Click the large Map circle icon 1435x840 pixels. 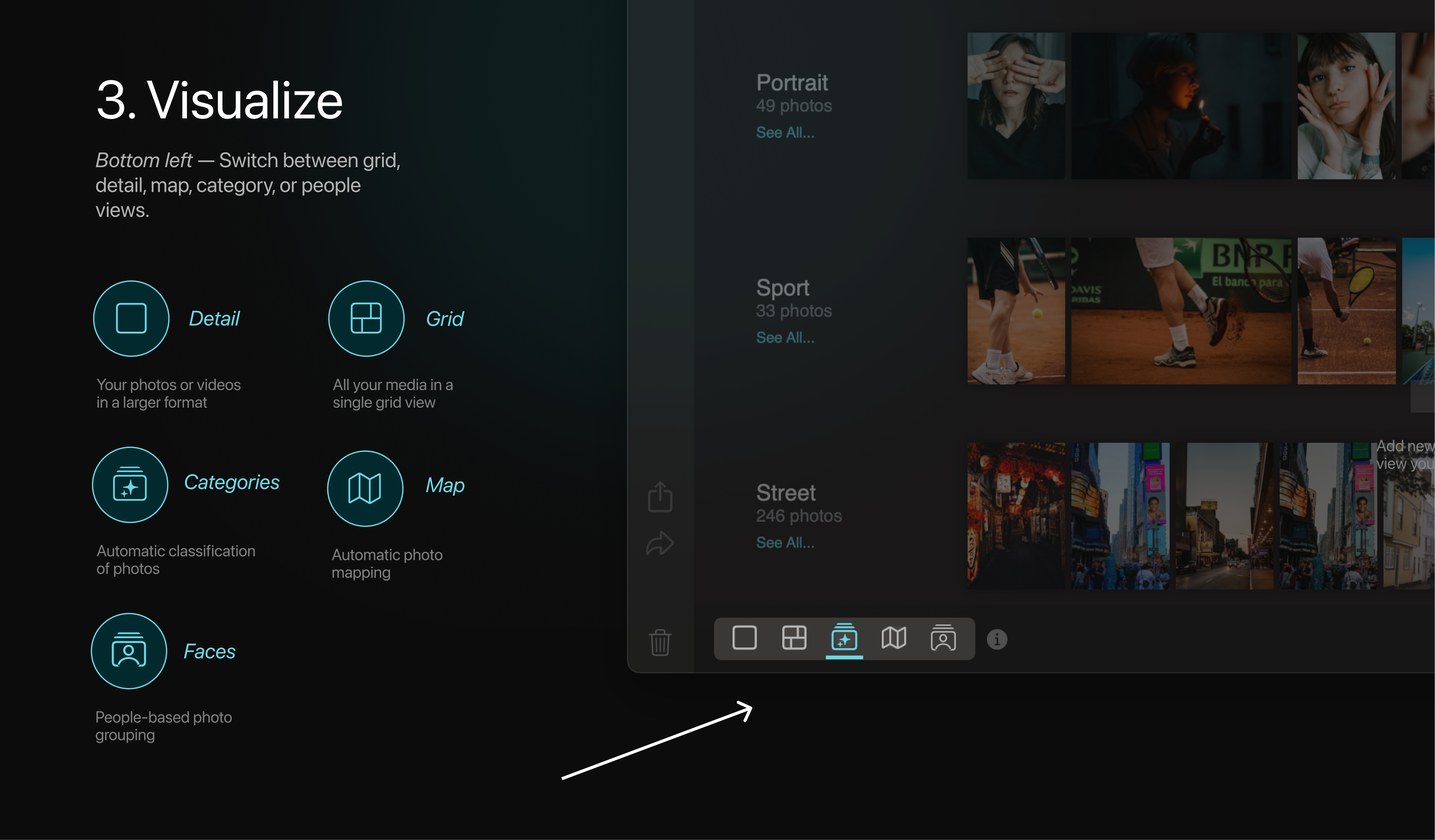pos(365,488)
